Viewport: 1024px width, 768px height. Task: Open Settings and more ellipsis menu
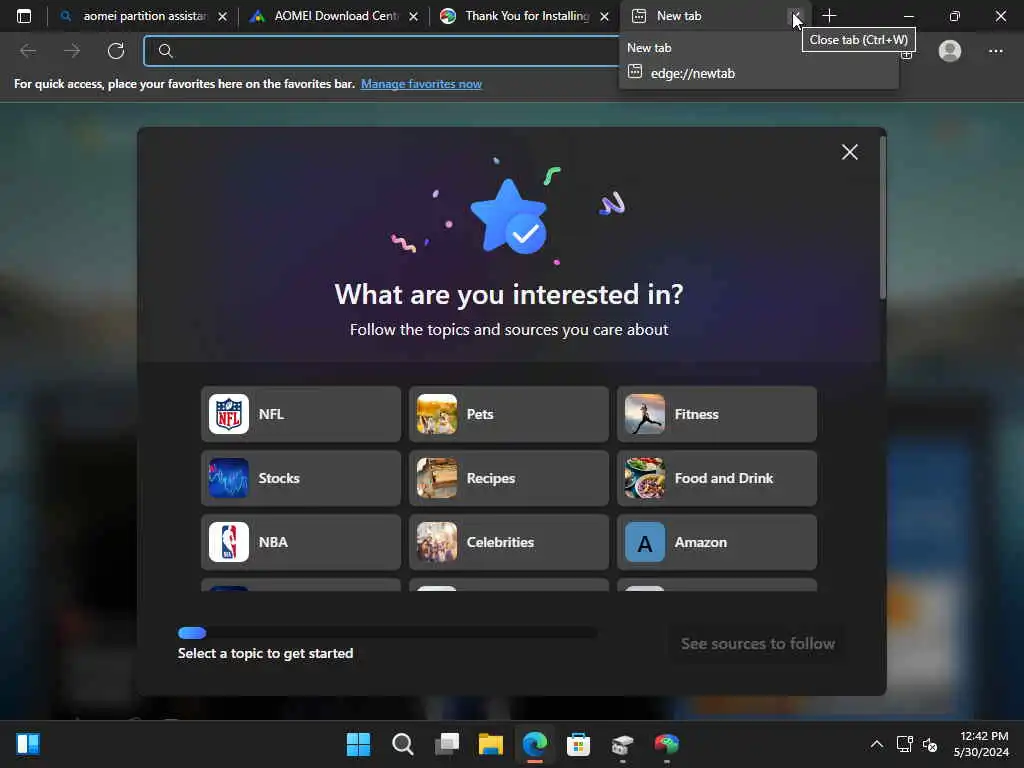coord(995,51)
